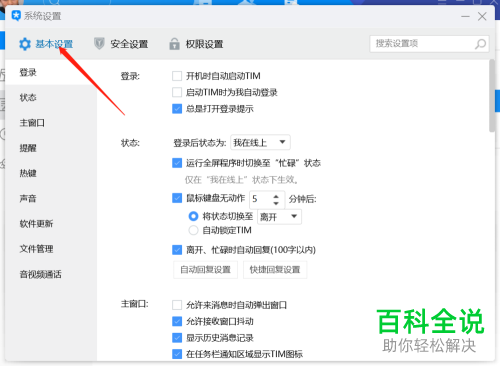500x366 pixels.
Task: Go to 热键 in the sidebar
Action: tap(51, 173)
